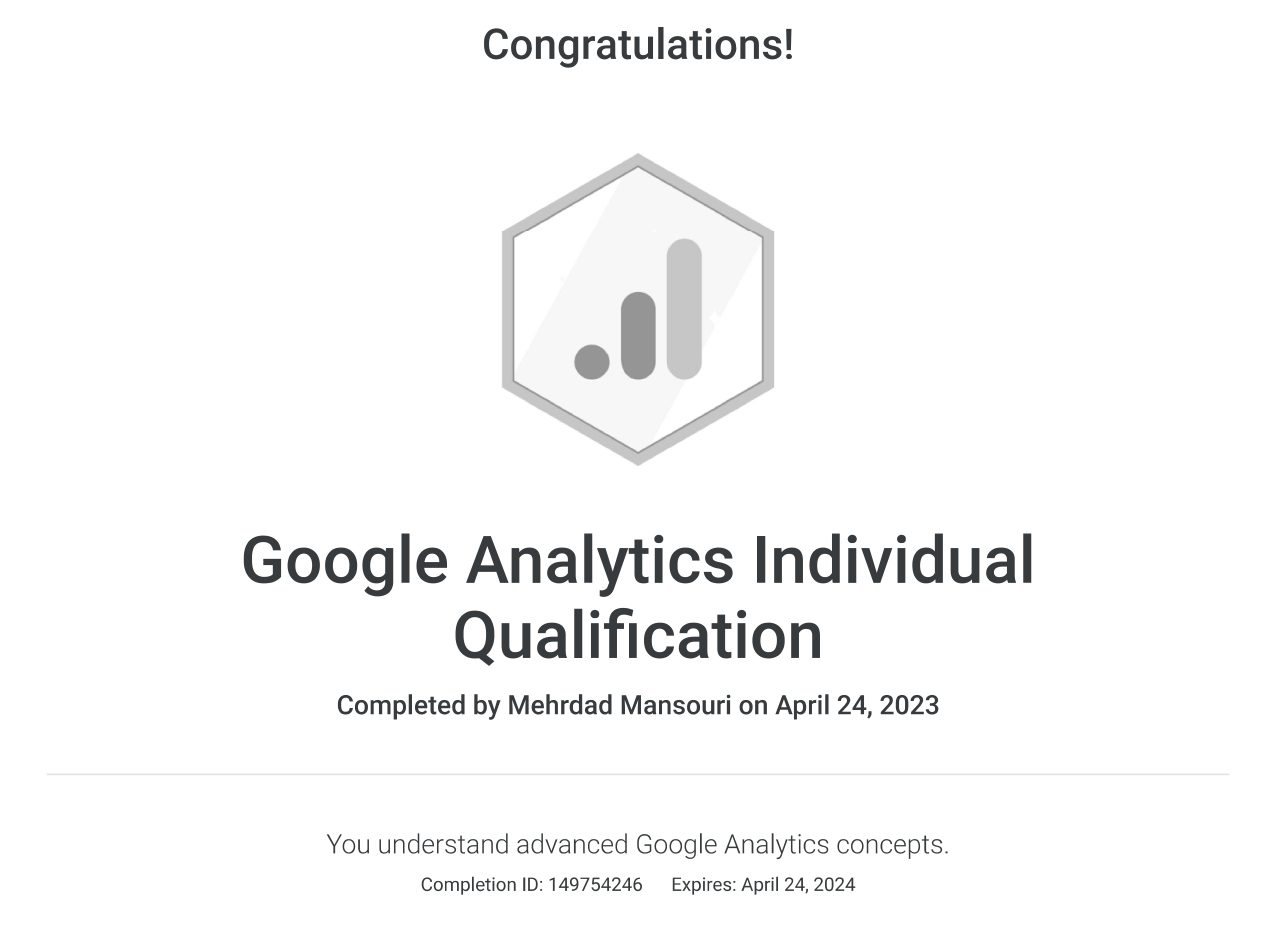Click the name "Mehrdad Mansouri"
This screenshot has height=940, width=1274.
click(620, 705)
